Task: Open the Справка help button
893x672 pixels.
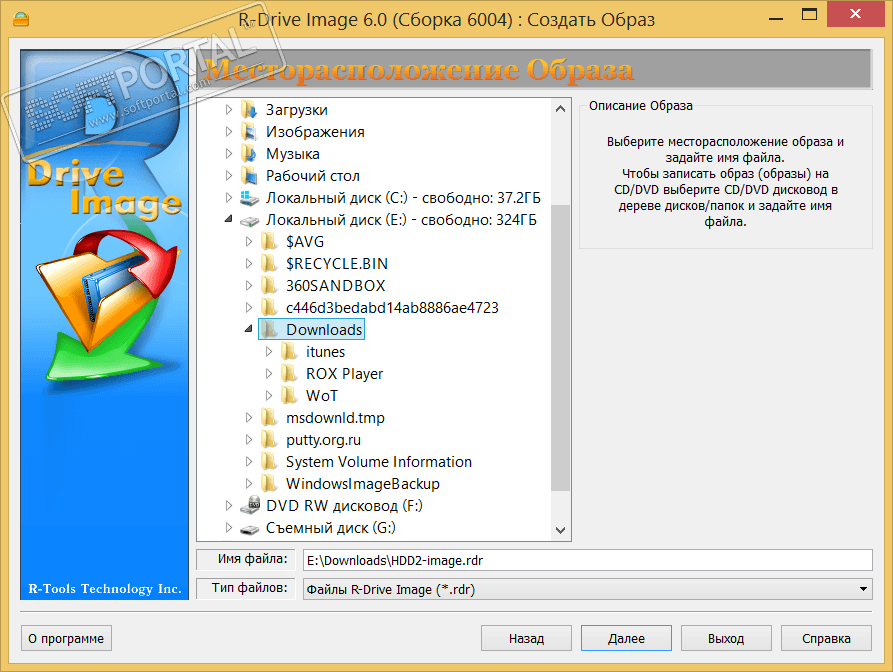Action: pos(826,638)
